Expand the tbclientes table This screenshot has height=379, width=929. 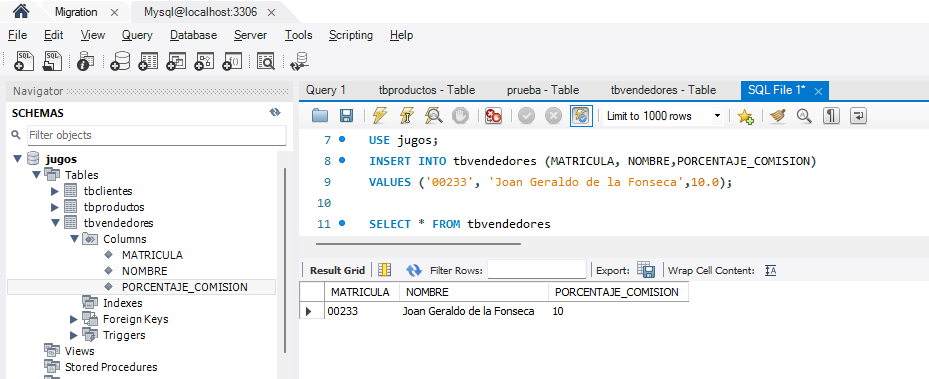pyautogui.click(x=55, y=191)
